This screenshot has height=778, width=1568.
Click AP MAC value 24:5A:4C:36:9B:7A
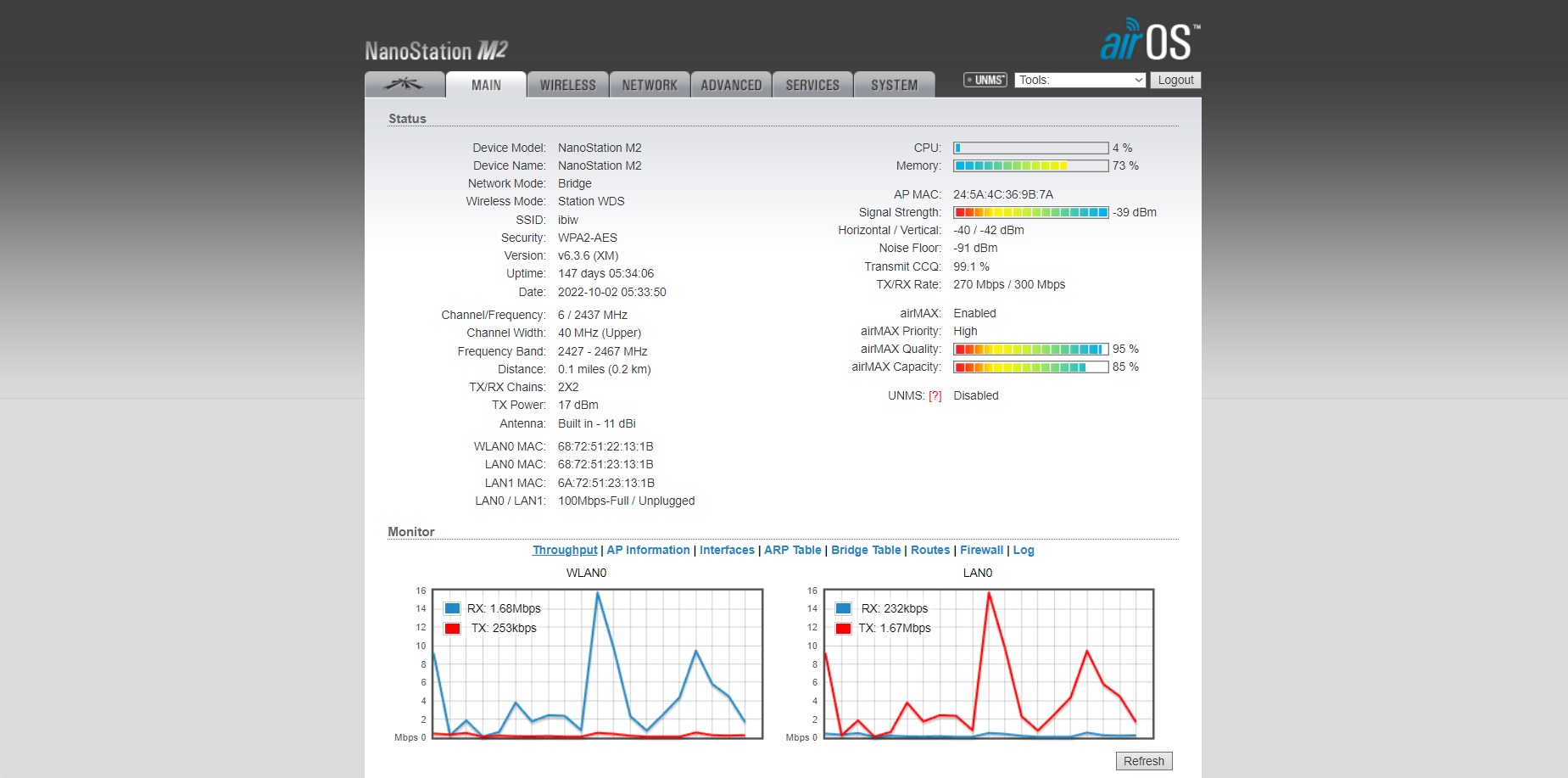tap(1003, 194)
